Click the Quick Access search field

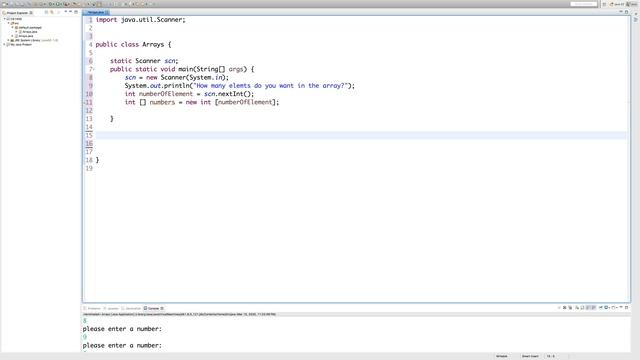pos(584,4)
